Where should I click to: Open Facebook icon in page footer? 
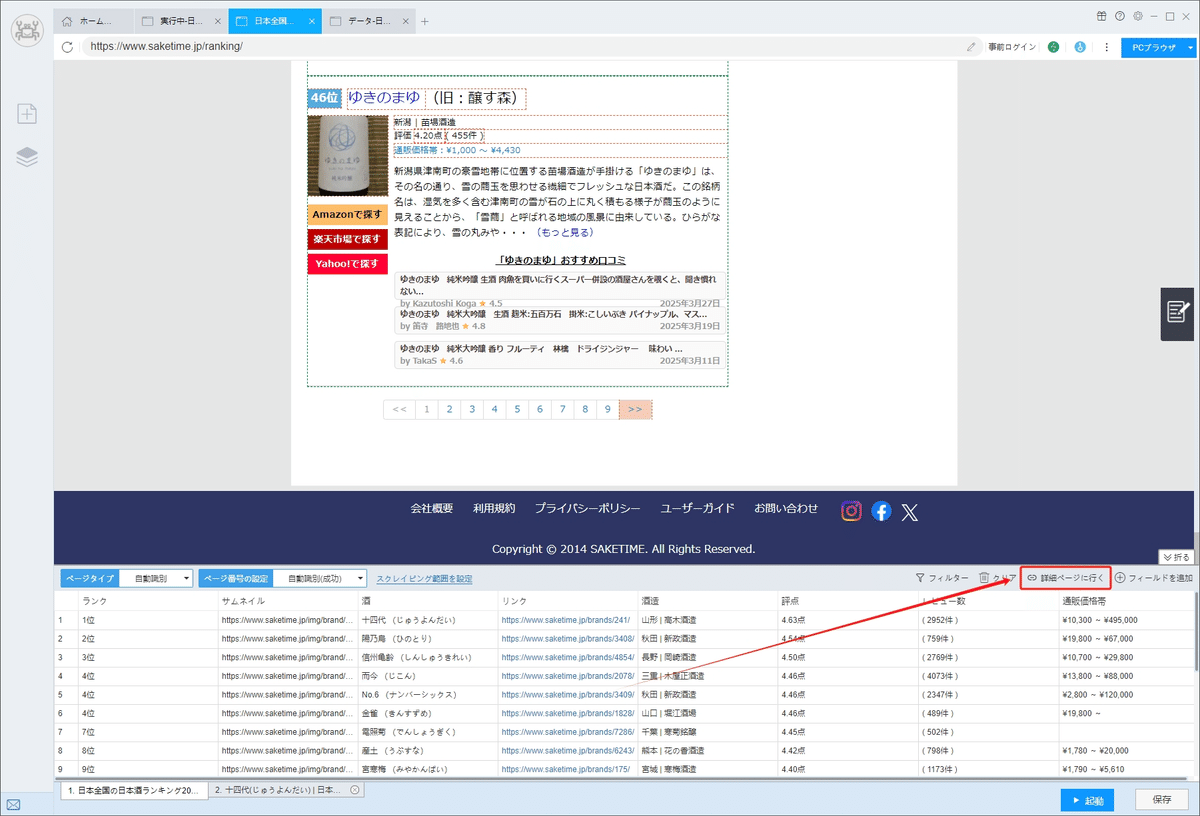[881, 511]
